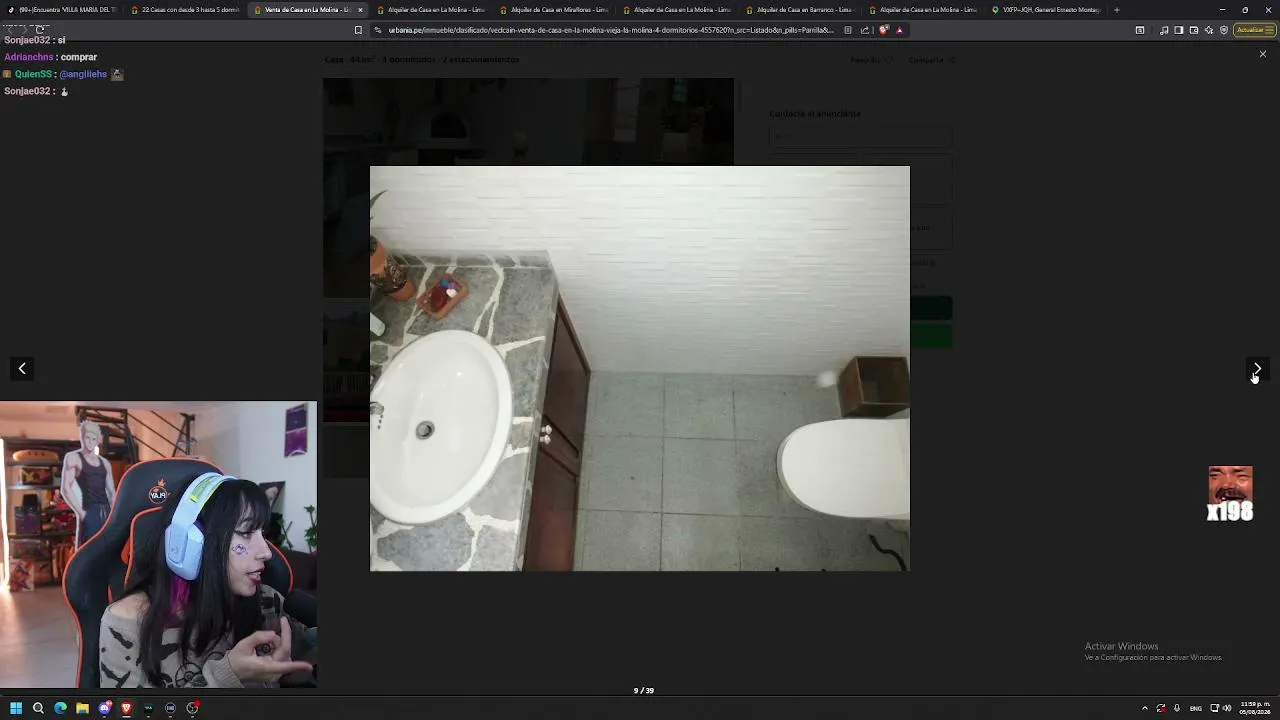Go to the next gallery photo
This screenshot has width=1280, height=720.
1257,369
